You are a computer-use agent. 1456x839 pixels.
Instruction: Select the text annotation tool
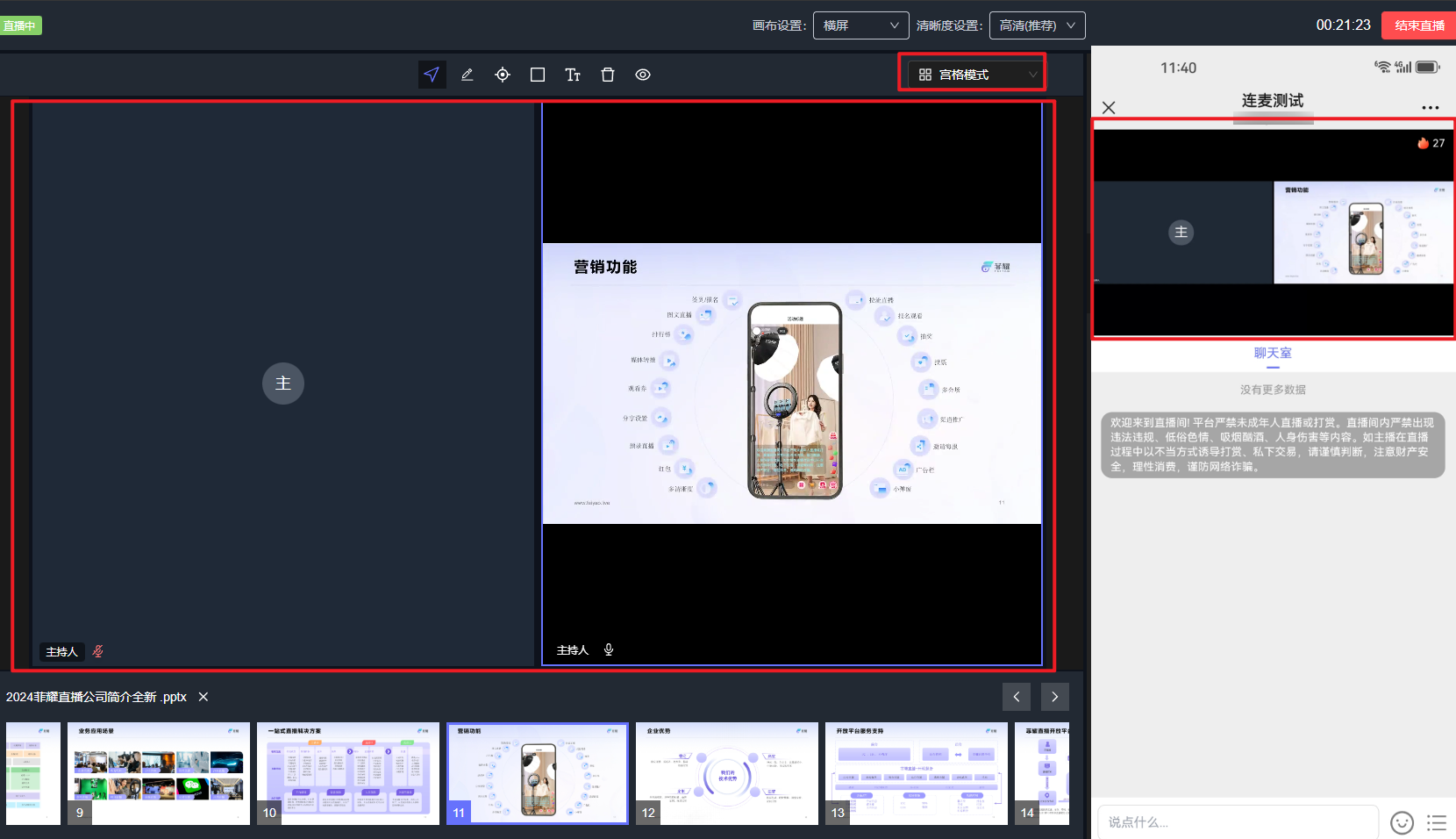coord(573,75)
